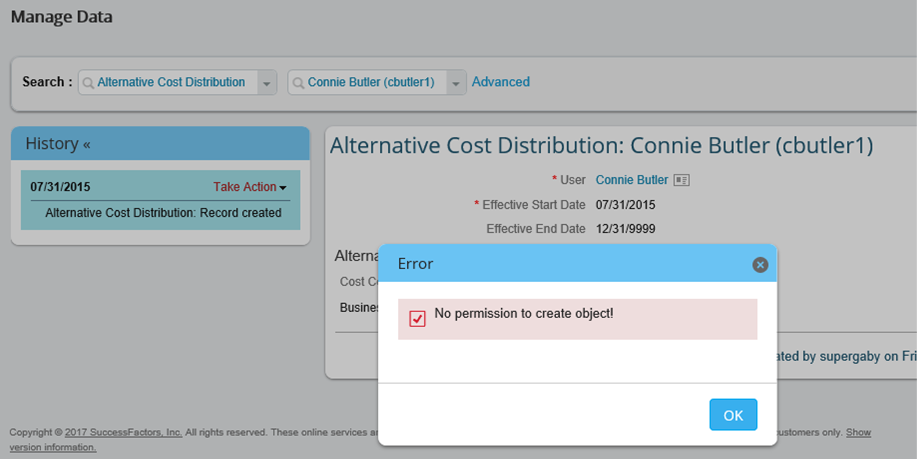Image resolution: width=918 pixels, height=460 pixels.
Task: Open the Connie Butler (cbutler1) dropdown arrow
Action: pos(456,84)
